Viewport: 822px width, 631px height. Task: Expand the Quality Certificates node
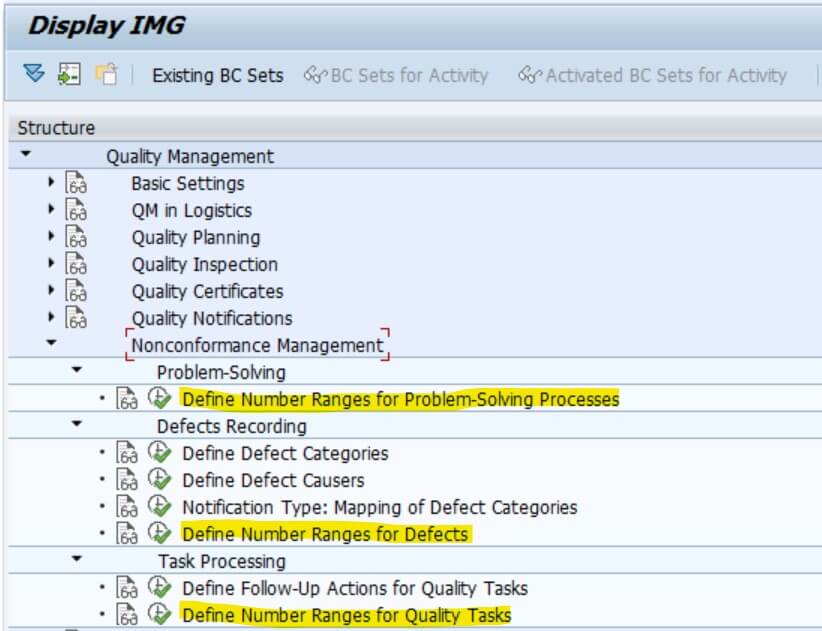[x=51, y=290]
